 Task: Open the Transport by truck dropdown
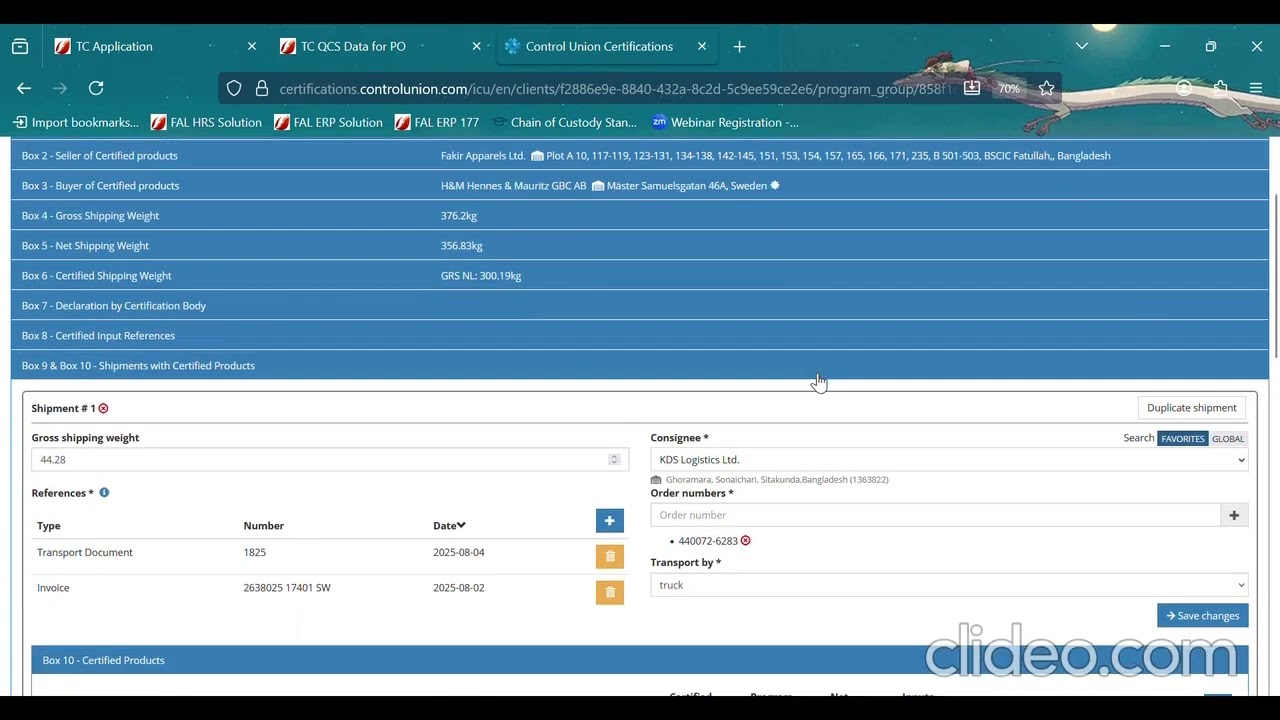pos(949,585)
